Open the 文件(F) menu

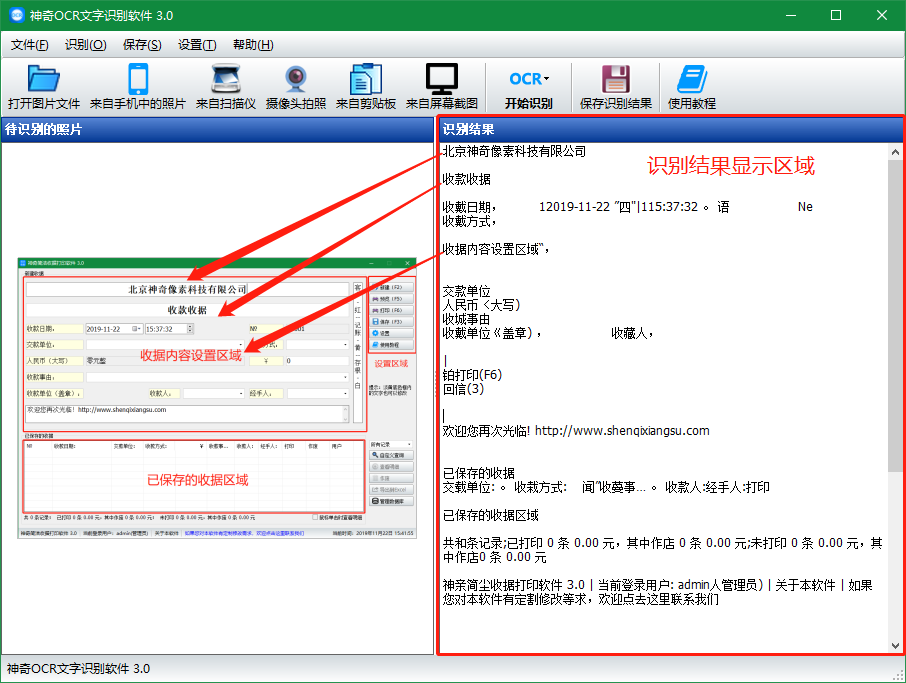tap(30, 45)
